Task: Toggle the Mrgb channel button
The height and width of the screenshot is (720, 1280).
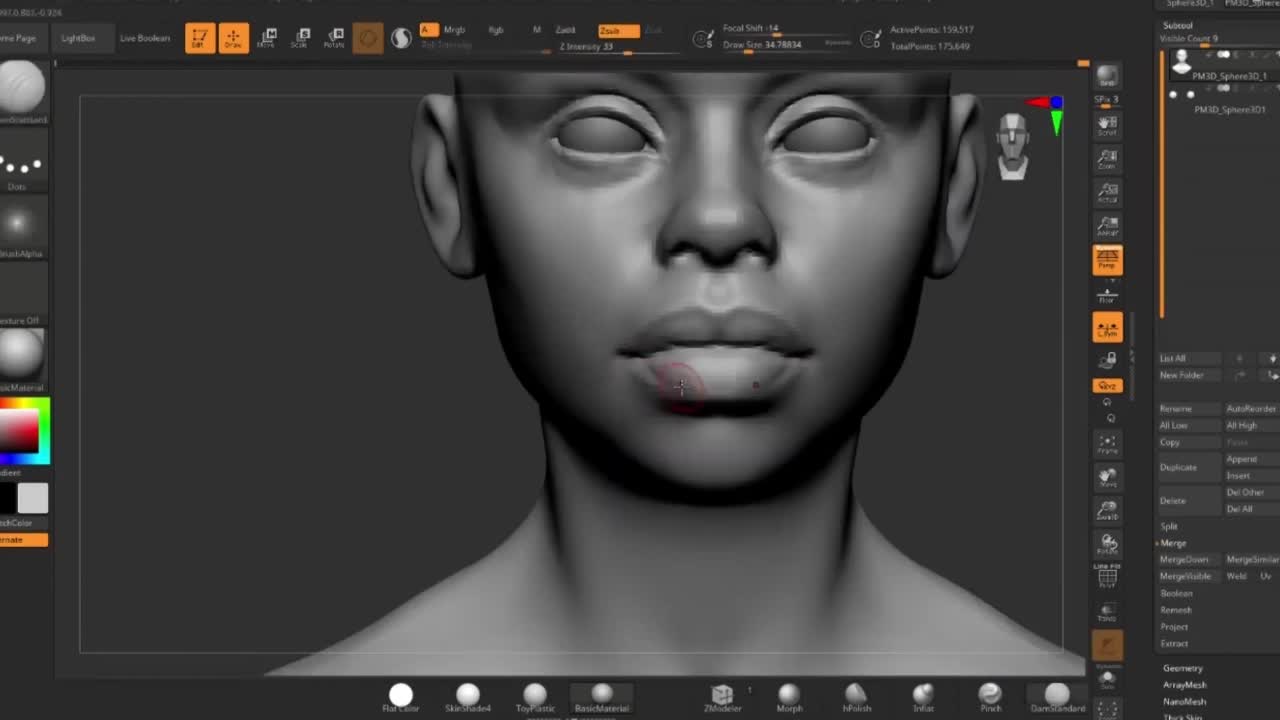Action: (x=454, y=30)
